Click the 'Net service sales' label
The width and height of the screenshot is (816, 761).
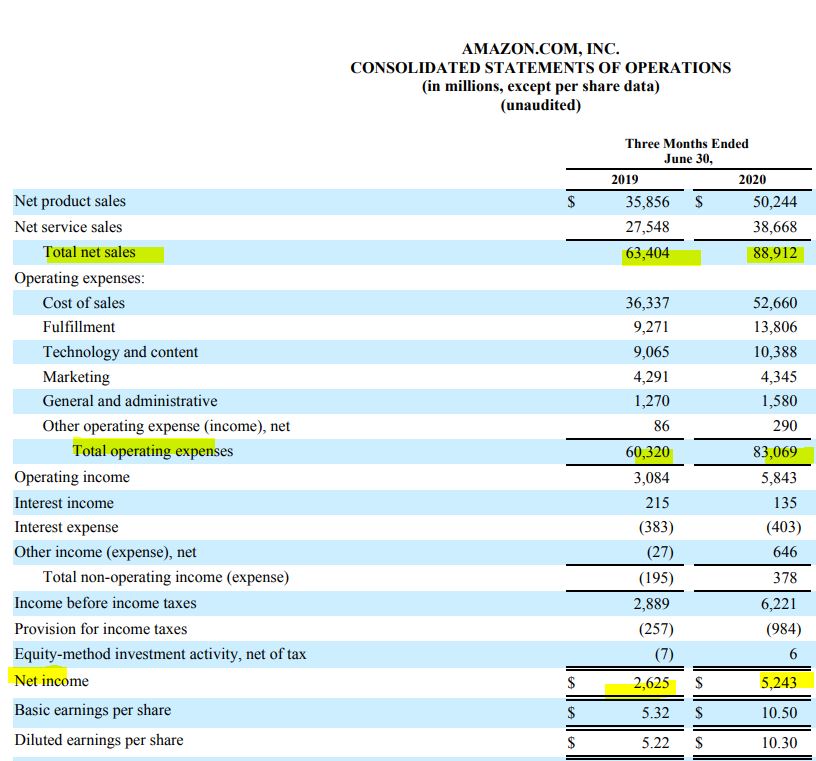(68, 227)
